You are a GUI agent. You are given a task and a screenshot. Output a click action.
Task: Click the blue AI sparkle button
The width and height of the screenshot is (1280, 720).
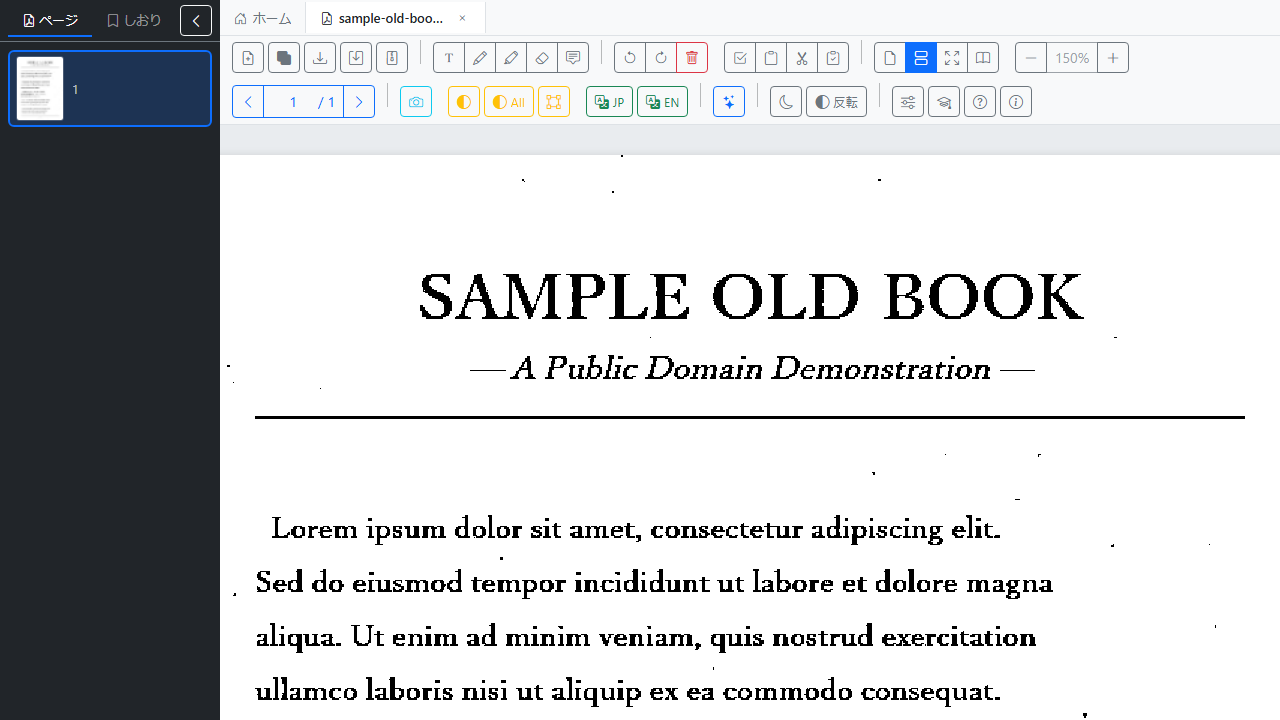click(x=729, y=102)
